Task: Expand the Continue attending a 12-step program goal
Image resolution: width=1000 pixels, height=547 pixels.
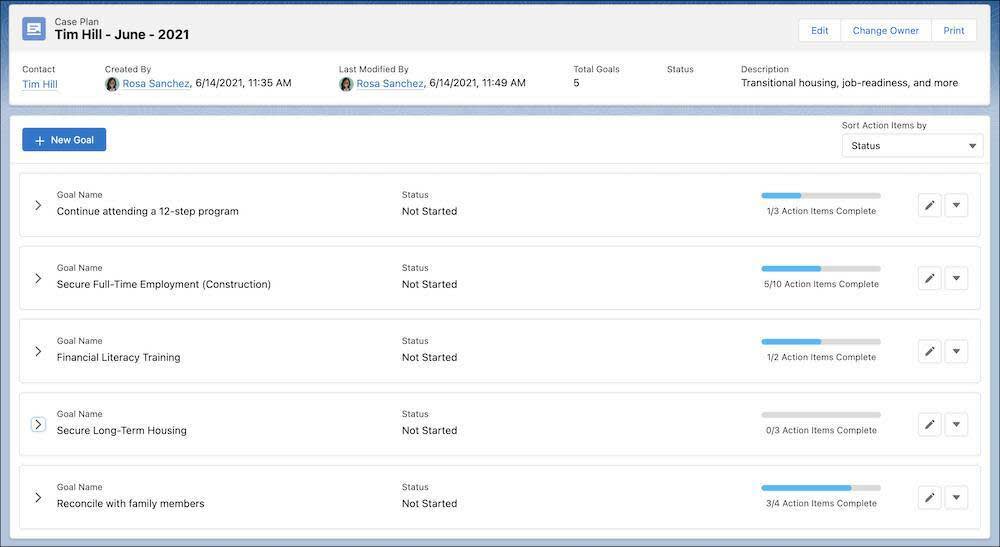Action: coord(38,205)
